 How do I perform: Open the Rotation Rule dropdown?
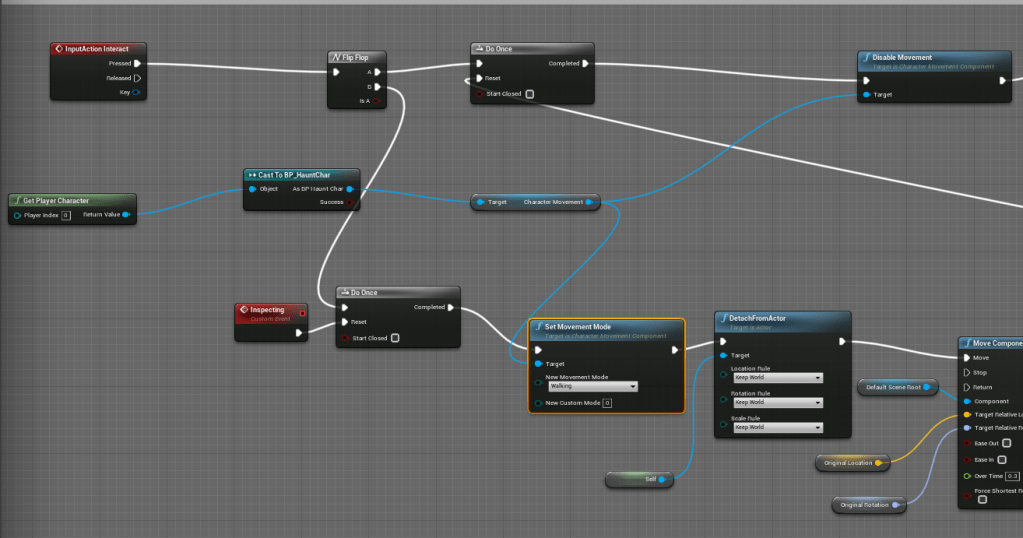click(x=777, y=403)
